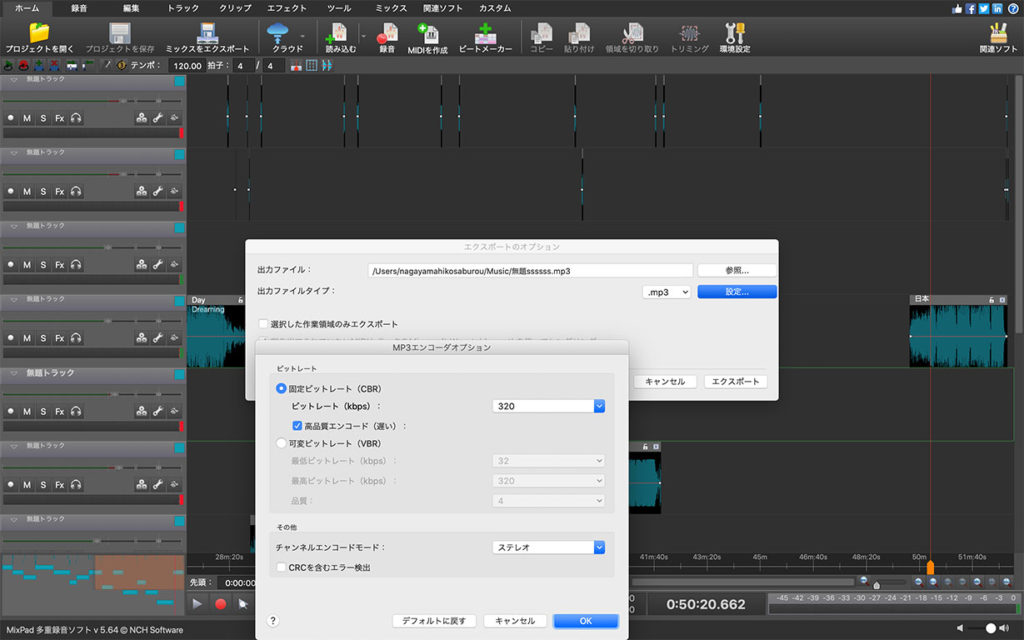This screenshot has width=1024, height=640.
Task: Open チャンネルエンコードモード ステレオ dropdown
Action: [x=548, y=547]
